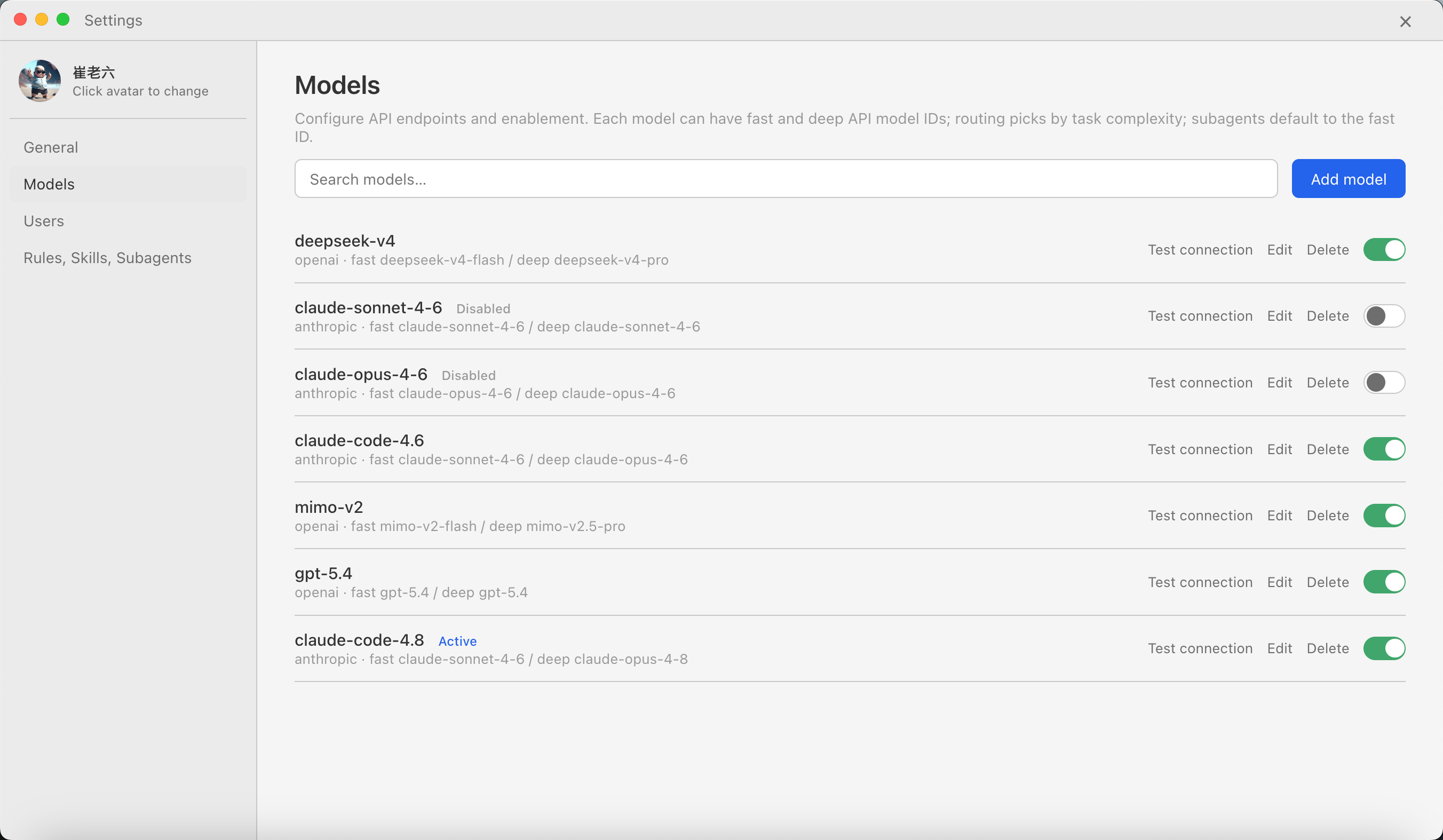Delete the claude-code-4.6 model
This screenshot has height=840, width=1443.
point(1327,449)
